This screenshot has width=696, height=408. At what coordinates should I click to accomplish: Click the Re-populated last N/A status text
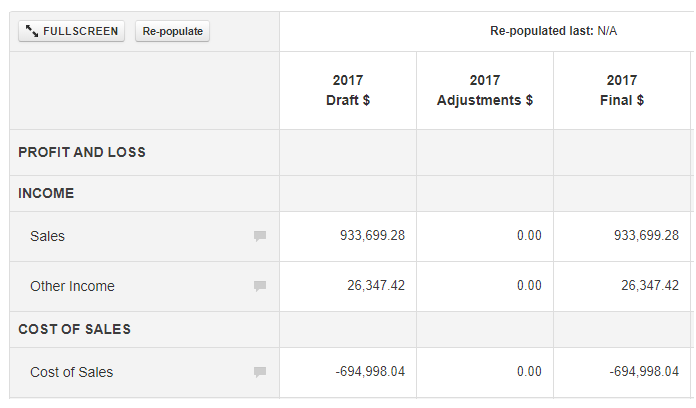pyautogui.click(x=553, y=31)
